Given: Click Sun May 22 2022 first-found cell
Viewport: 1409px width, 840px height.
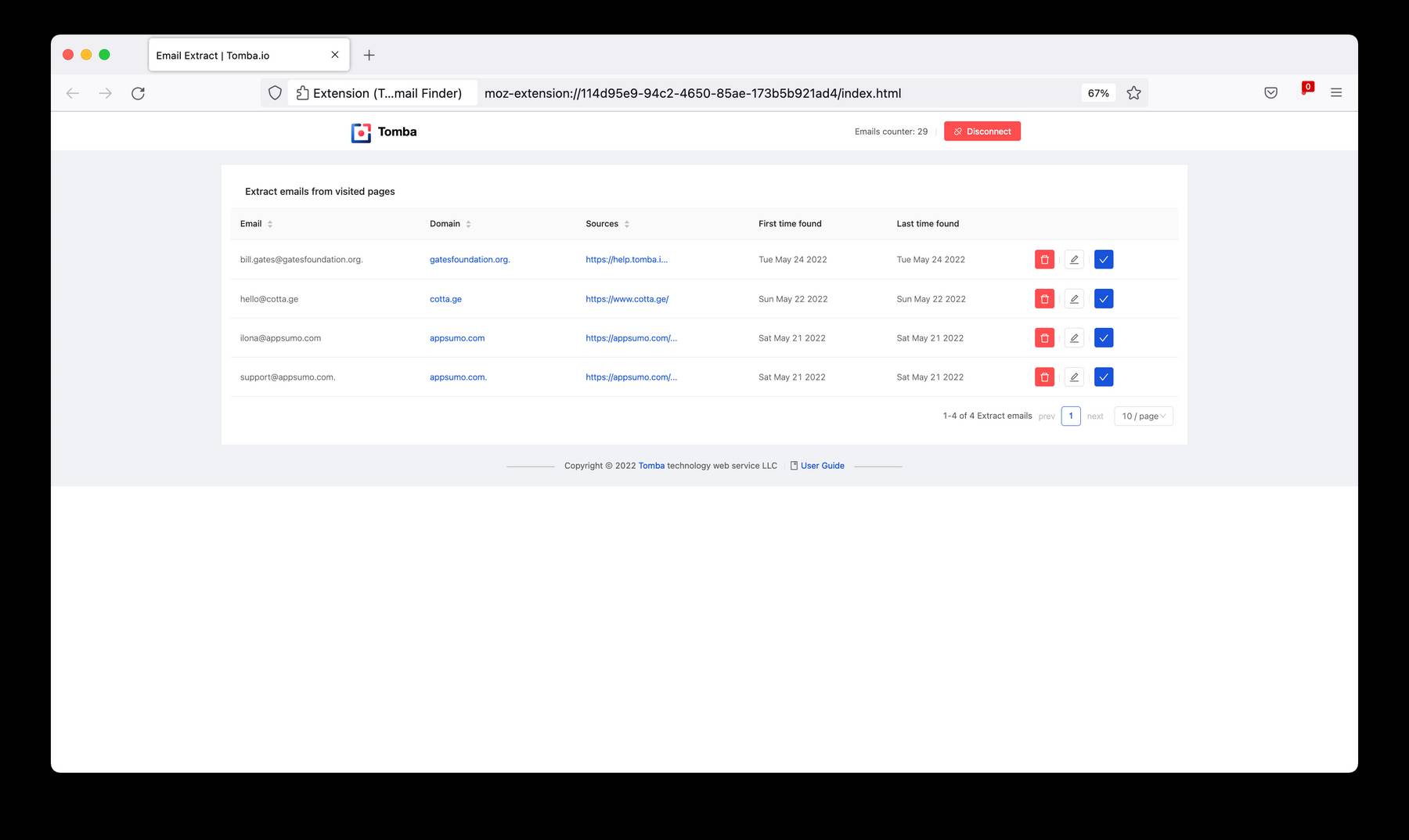Looking at the screenshot, I should point(793,298).
